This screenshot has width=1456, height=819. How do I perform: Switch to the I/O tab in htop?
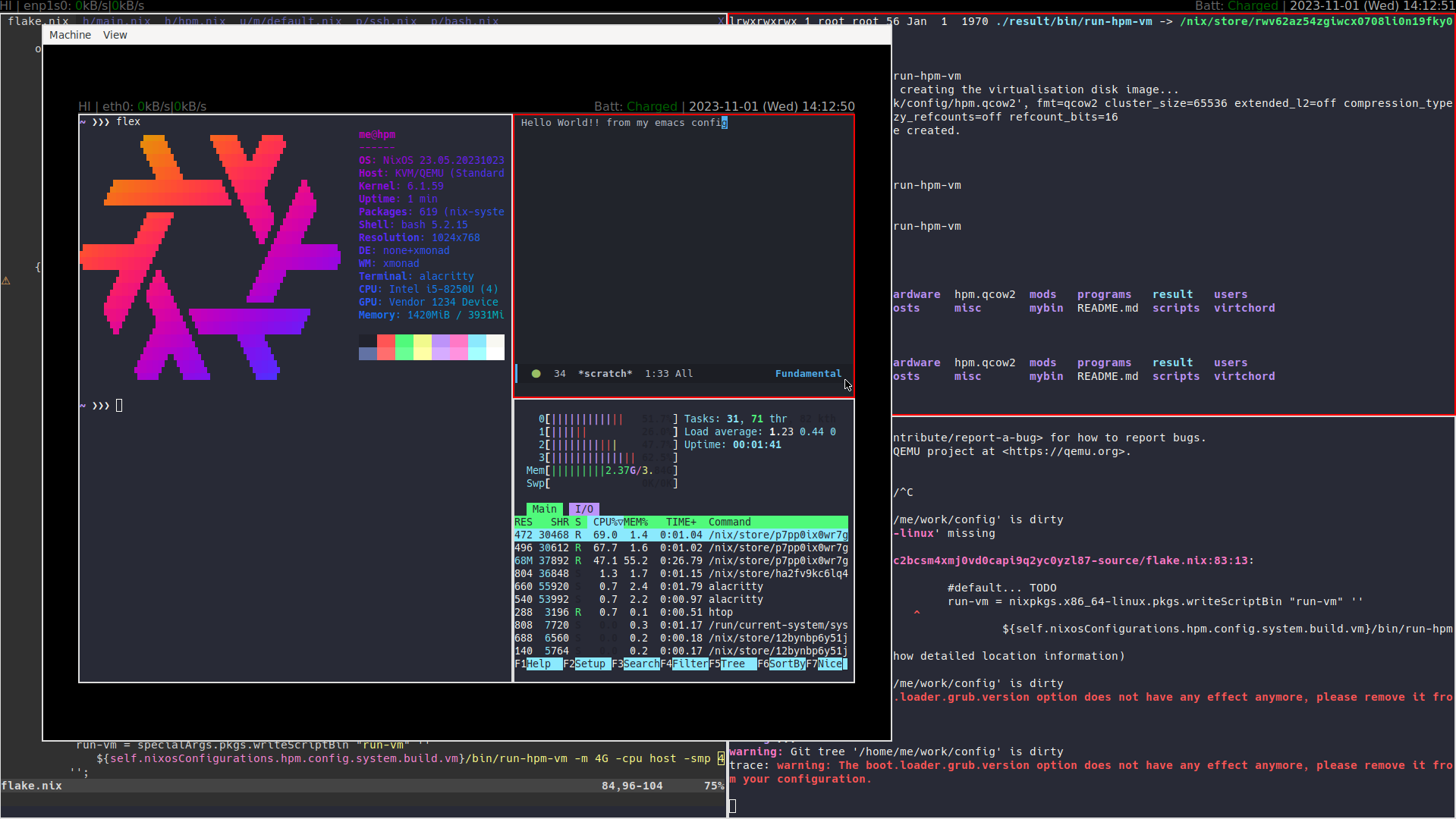coord(583,509)
